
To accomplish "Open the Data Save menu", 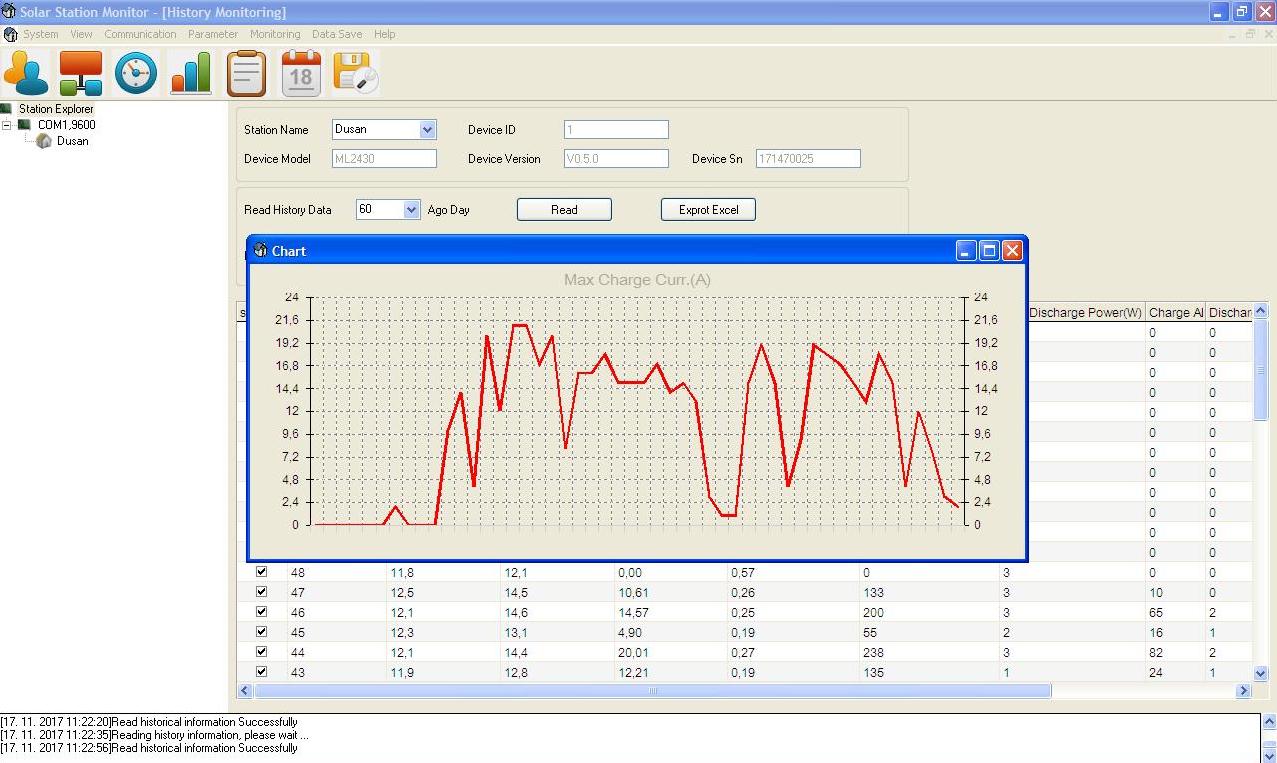I will coord(337,34).
